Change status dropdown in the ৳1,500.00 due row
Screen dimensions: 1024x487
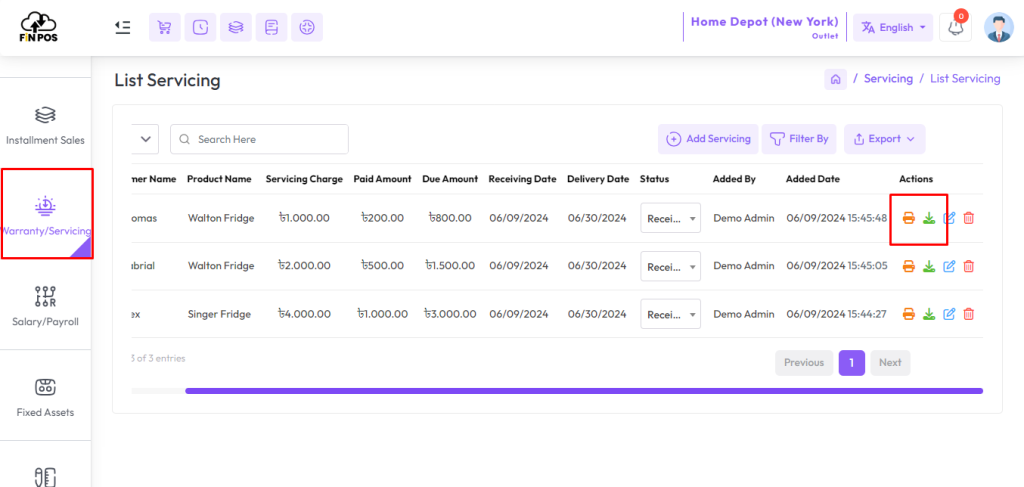click(x=671, y=266)
